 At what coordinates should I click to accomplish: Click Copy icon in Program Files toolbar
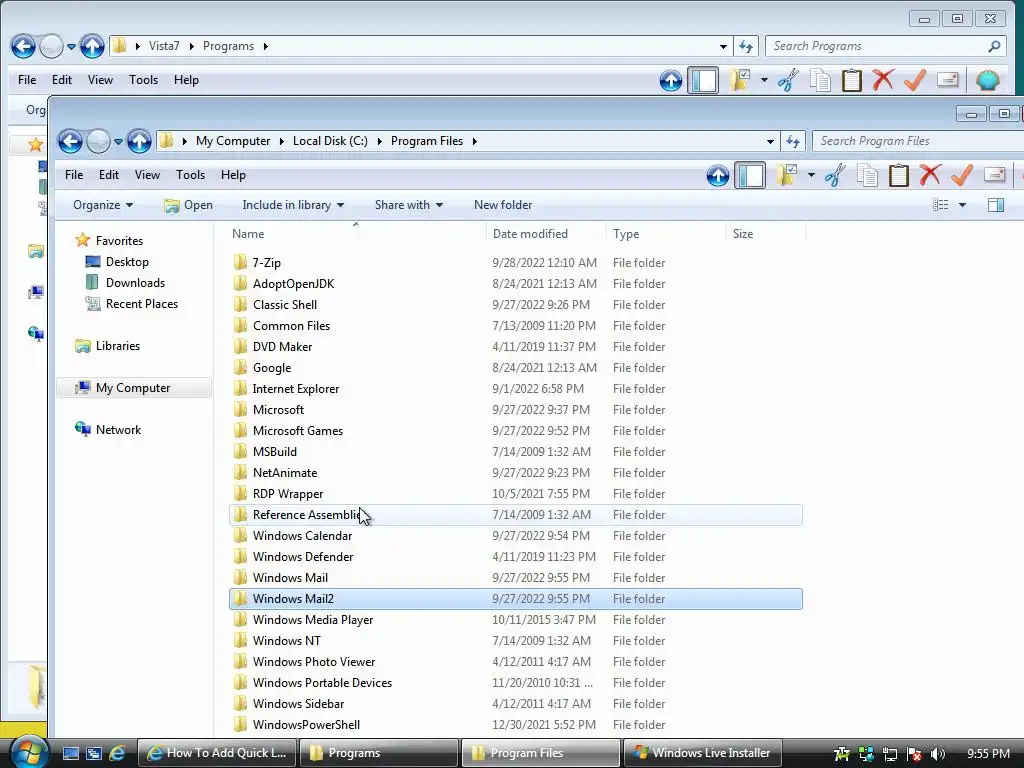point(867,175)
